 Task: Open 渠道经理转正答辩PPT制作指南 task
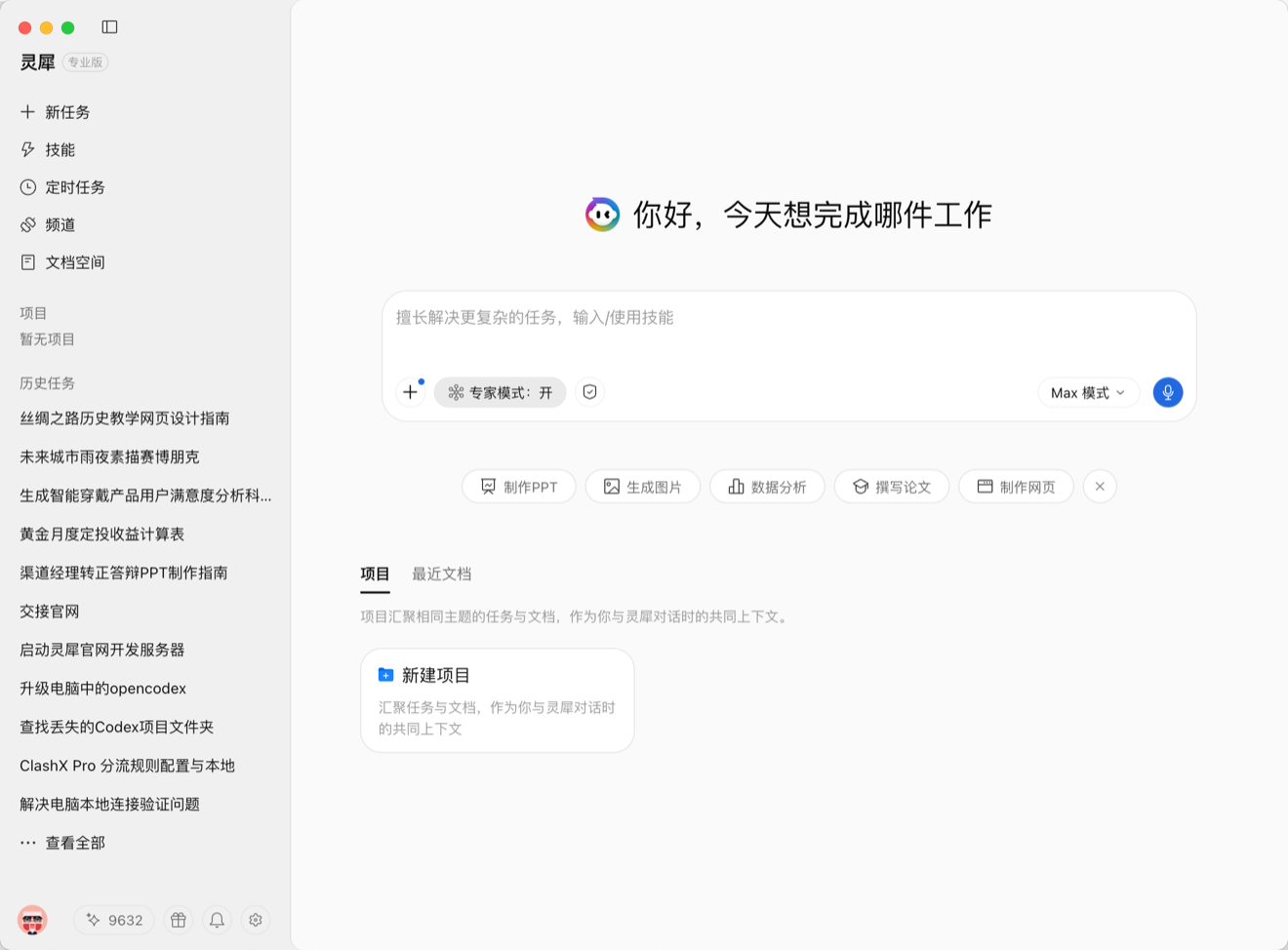coord(124,573)
